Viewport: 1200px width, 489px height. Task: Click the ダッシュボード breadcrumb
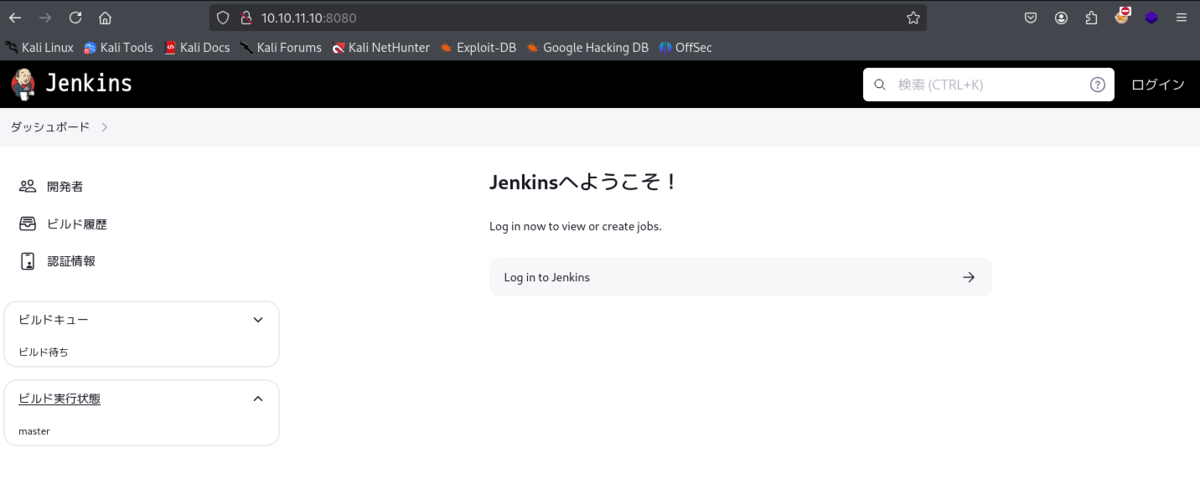[50, 127]
